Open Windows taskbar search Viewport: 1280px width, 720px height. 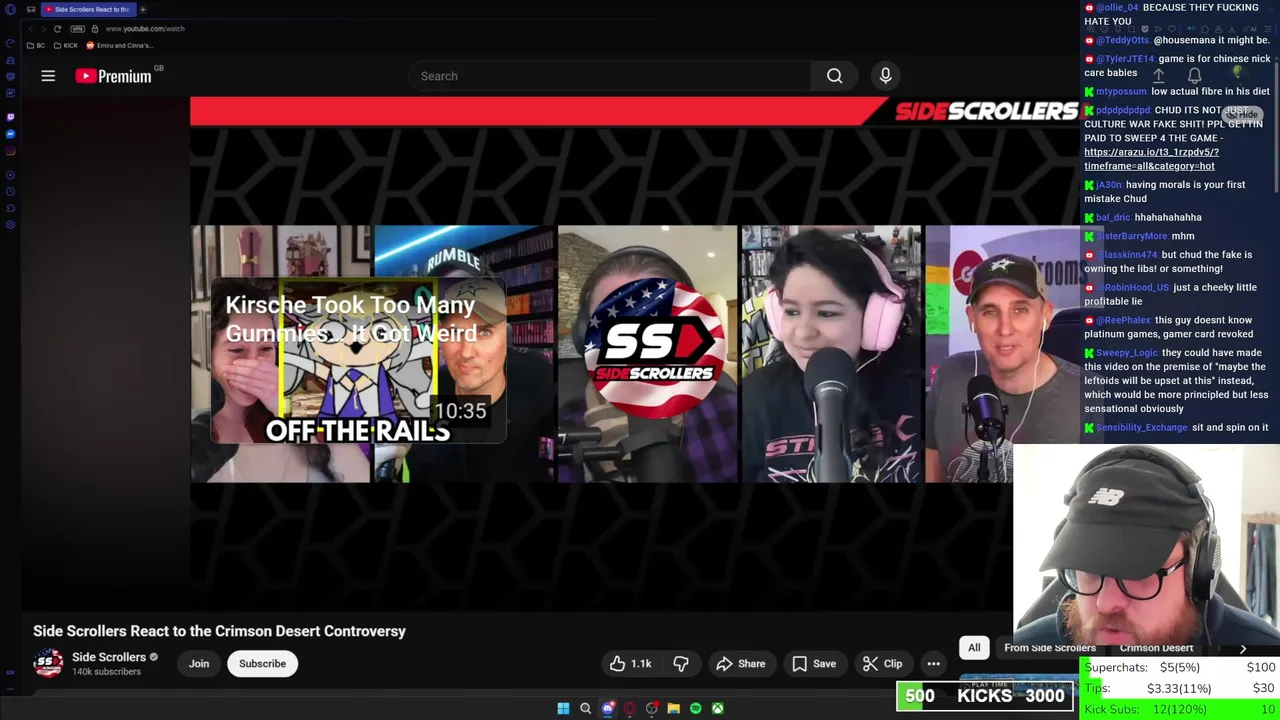click(585, 708)
